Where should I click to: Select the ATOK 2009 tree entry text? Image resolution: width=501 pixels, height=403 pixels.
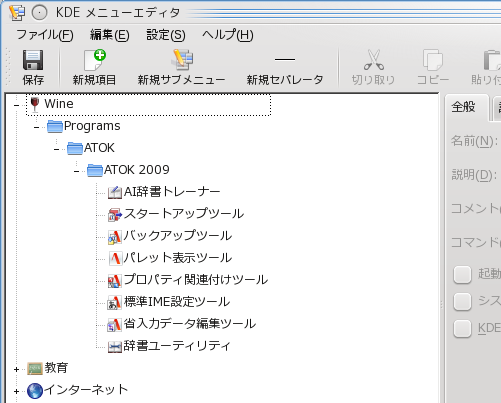(137, 170)
